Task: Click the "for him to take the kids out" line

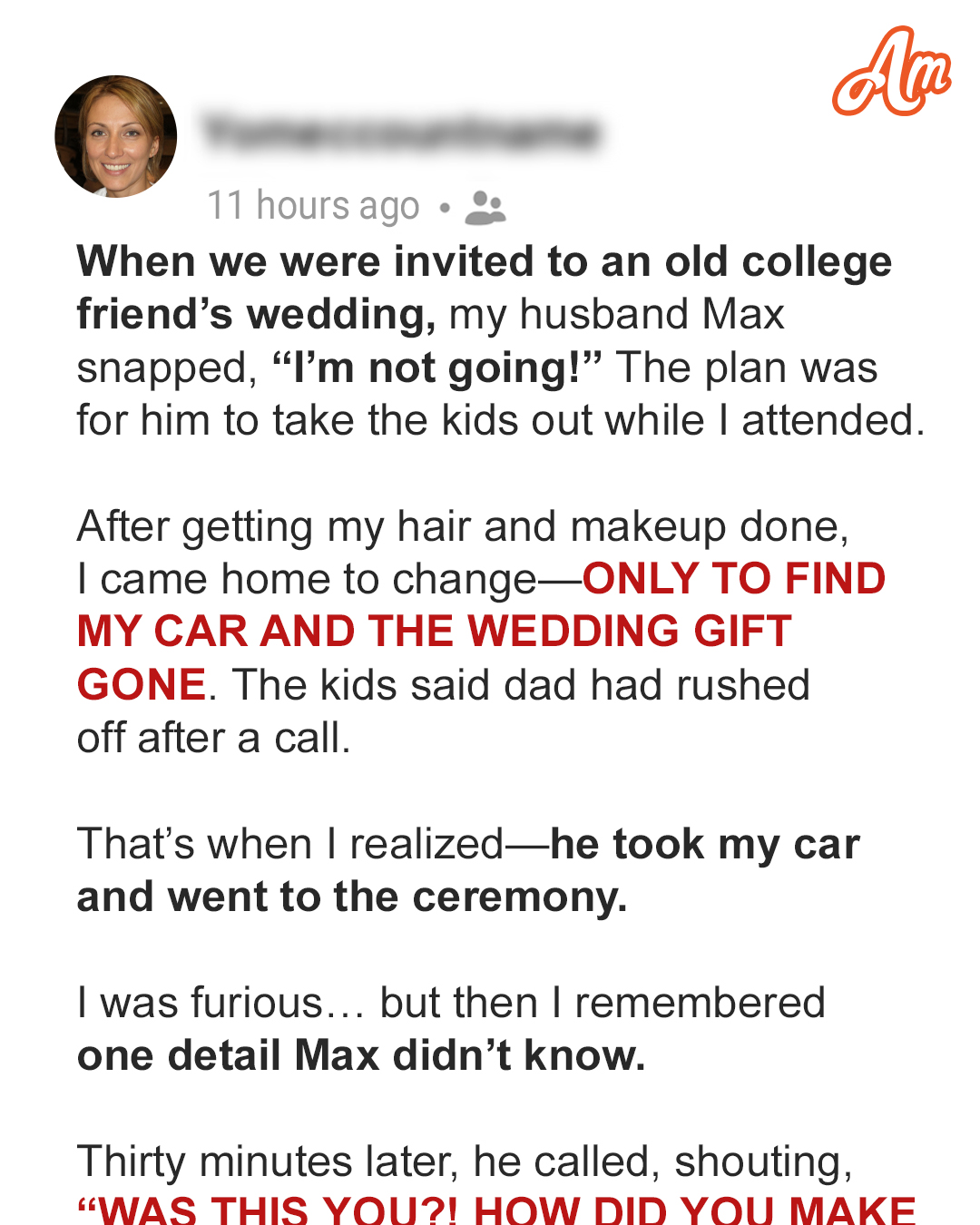Action: [499, 421]
